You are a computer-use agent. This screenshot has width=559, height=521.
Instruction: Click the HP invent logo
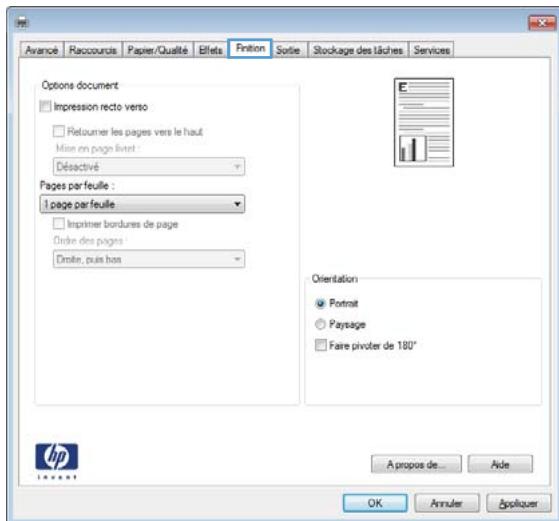pos(56,461)
